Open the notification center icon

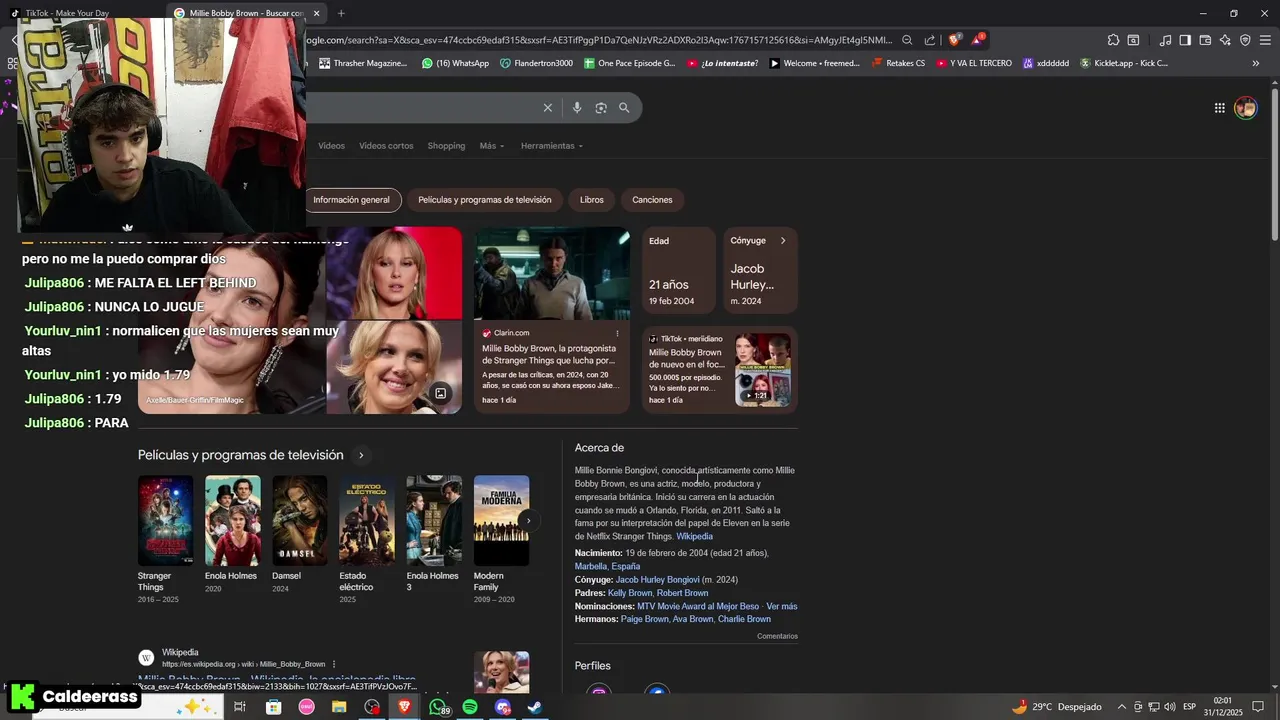[1258, 707]
